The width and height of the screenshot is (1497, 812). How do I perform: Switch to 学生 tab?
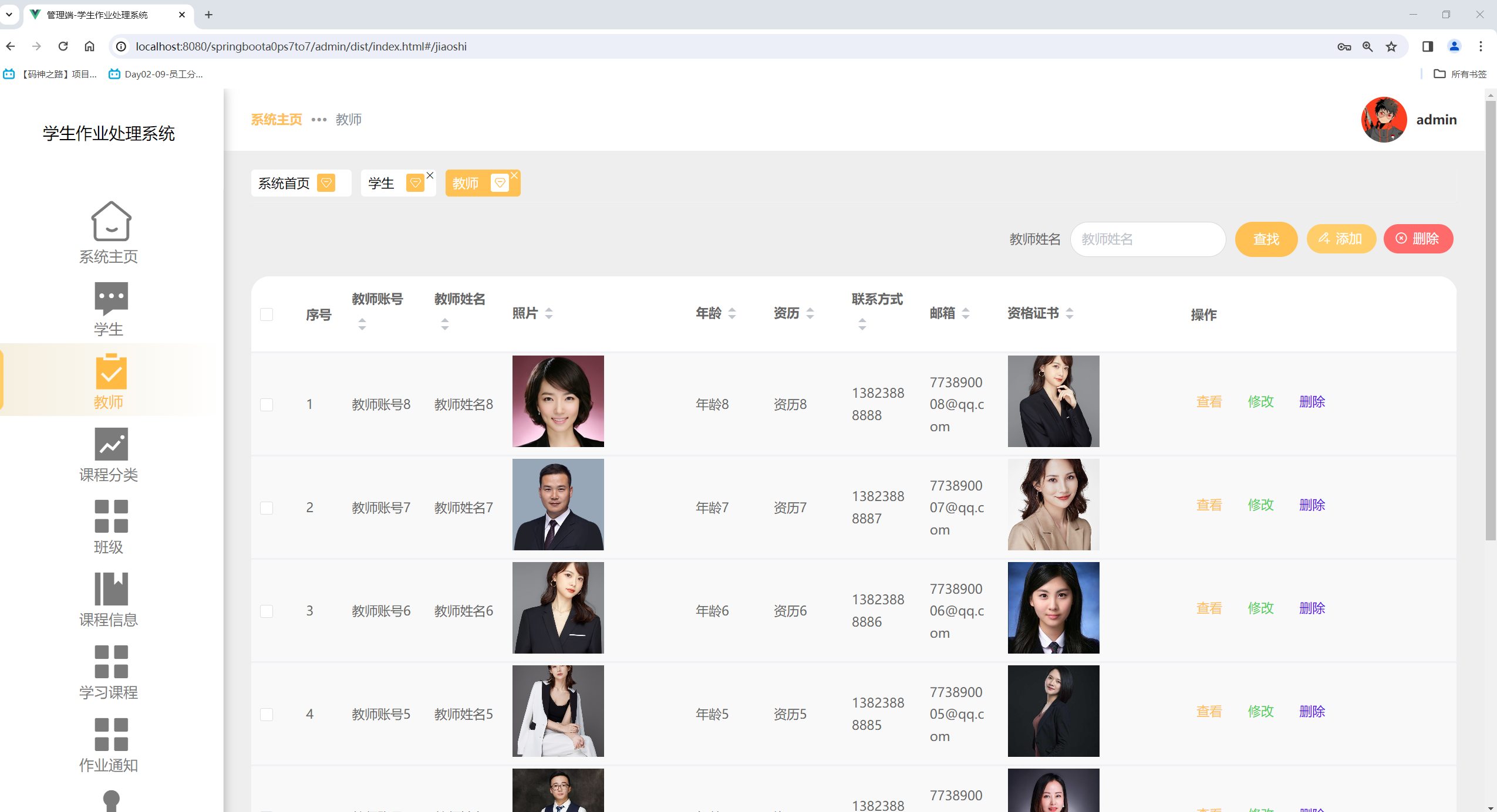(398, 183)
